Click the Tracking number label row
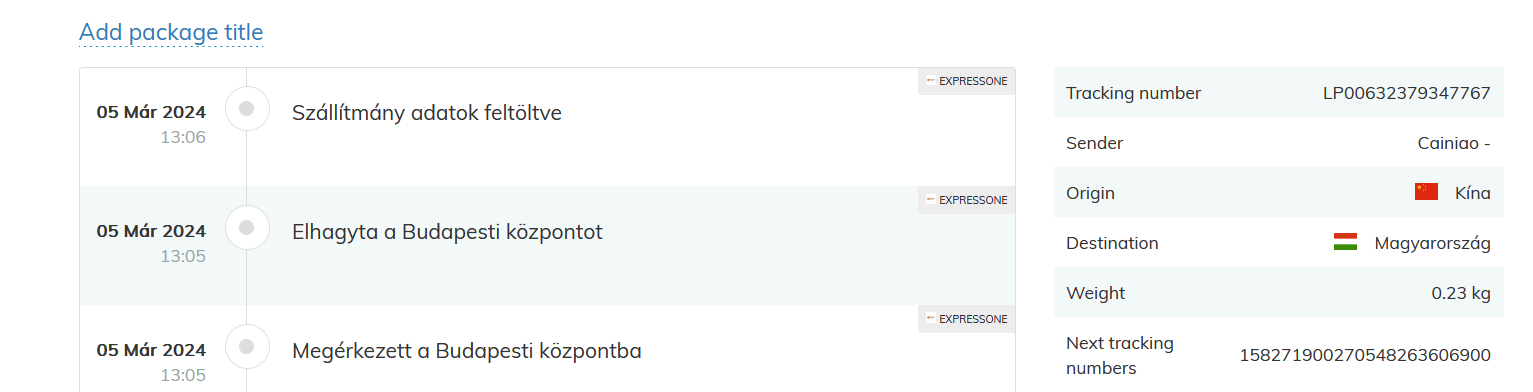 coord(1279,93)
